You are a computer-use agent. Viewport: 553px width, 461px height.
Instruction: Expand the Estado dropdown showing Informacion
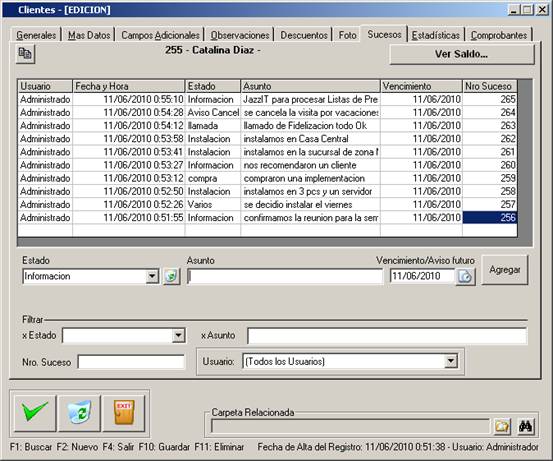(x=152, y=276)
